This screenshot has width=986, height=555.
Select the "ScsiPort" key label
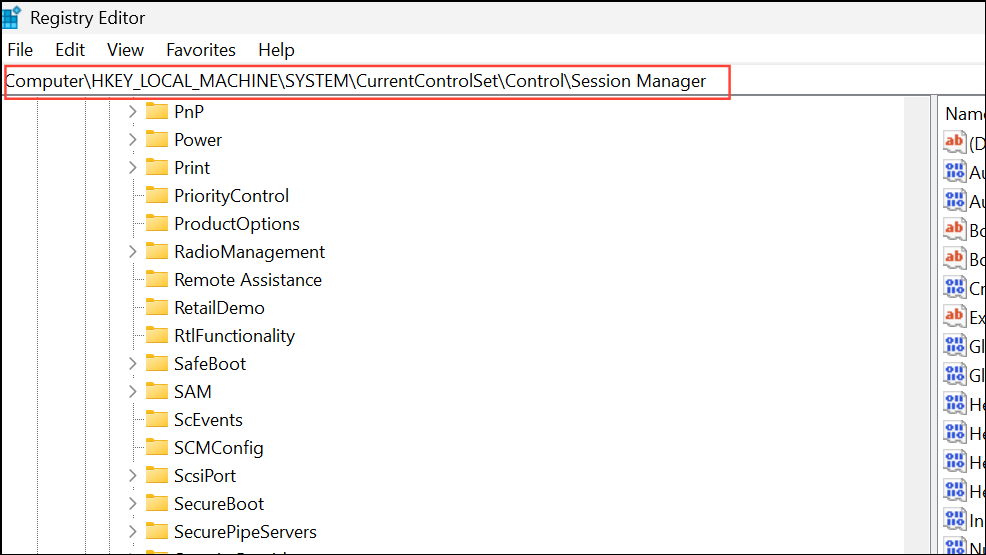click(x=205, y=476)
